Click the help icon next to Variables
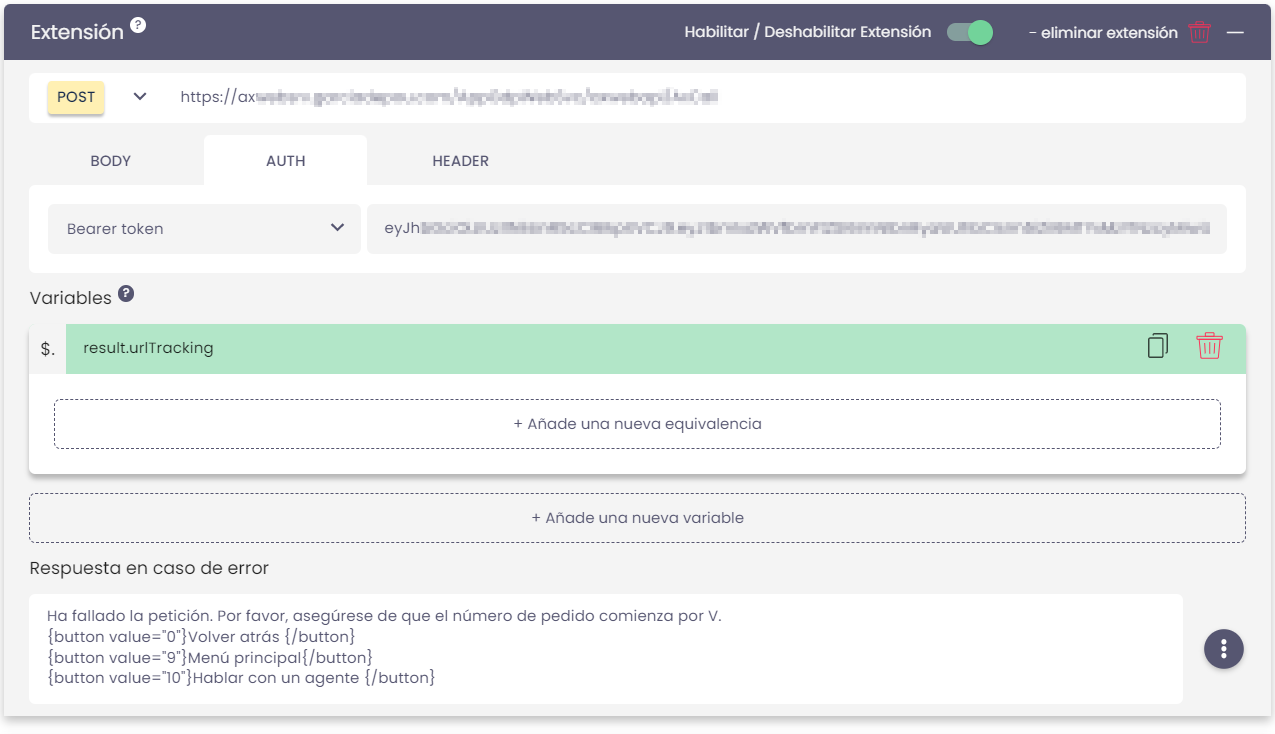Viewport: 1275px width, 734px height. tap(126, 294)
